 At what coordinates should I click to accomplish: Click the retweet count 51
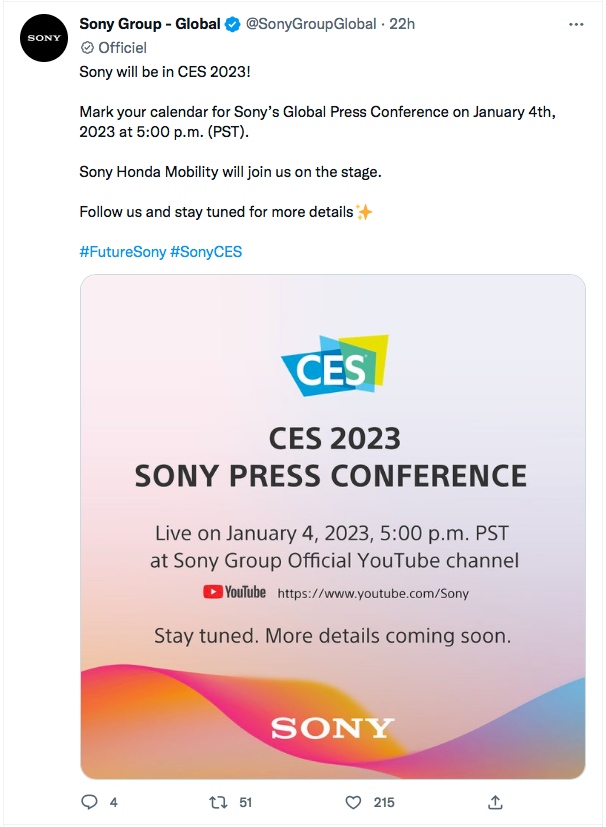click(x=246, y=803)
